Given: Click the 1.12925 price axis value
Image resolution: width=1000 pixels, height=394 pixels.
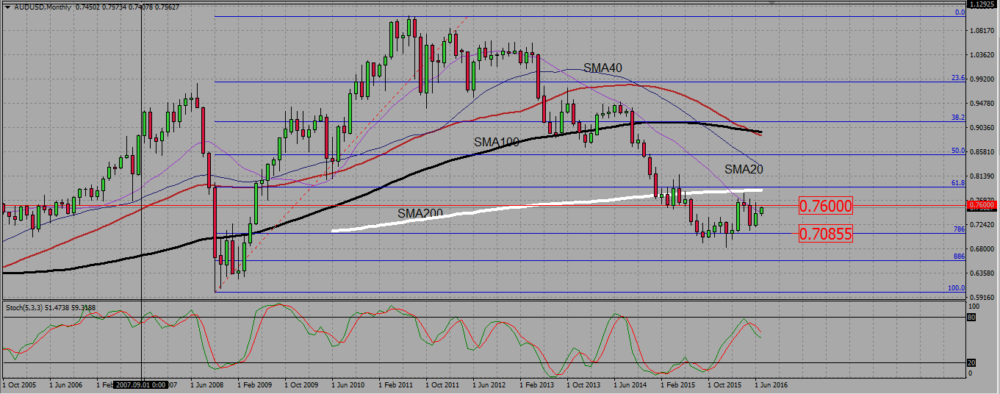Looking at the screenshot, I should pyautogui.click(x=982, y=4).
